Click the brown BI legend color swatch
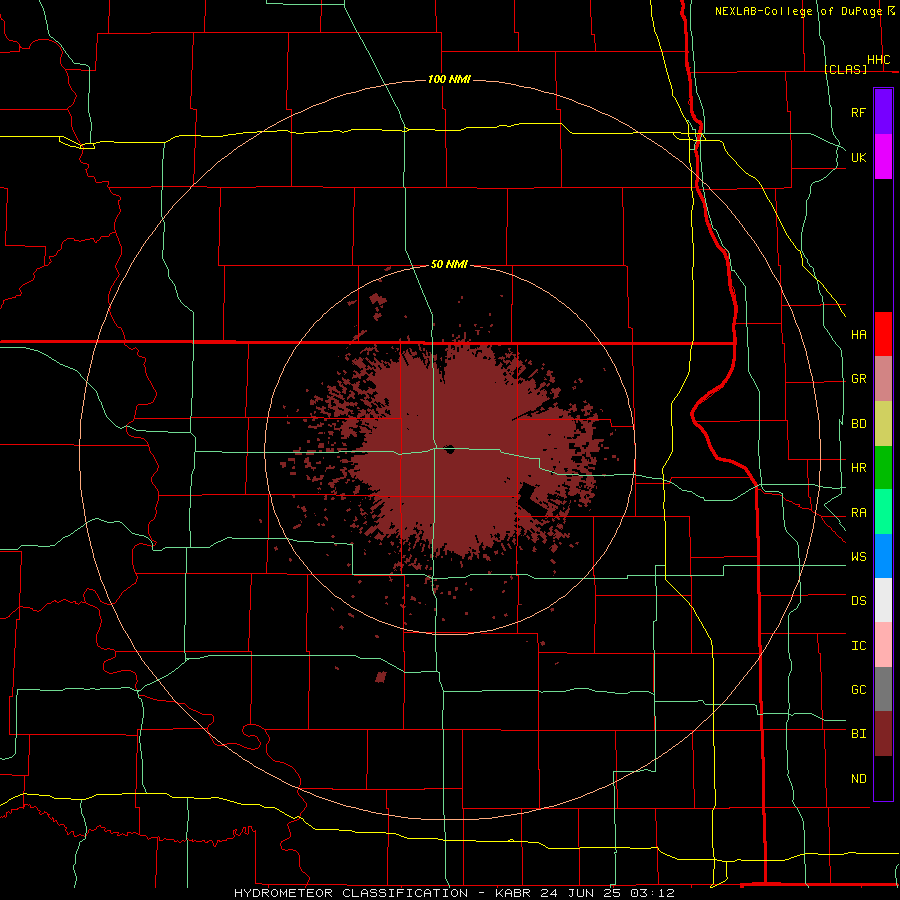The width and height of the screenshot is (900, 900). 883,734
